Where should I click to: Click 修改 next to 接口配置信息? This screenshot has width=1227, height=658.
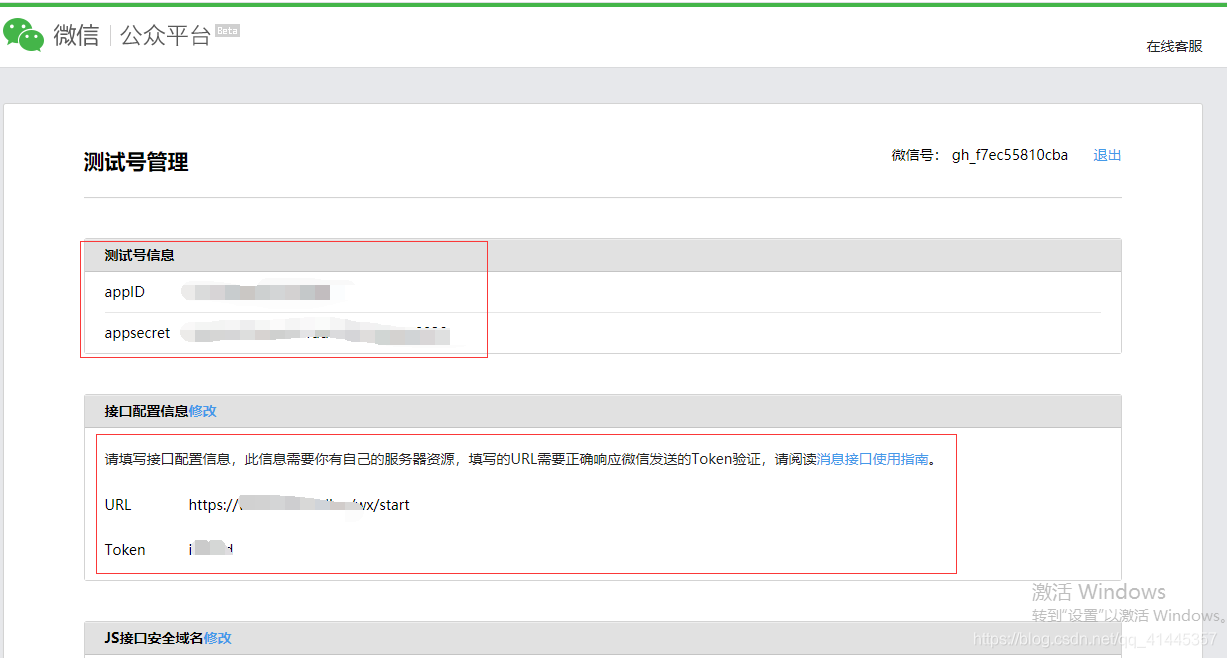[203, 411]
